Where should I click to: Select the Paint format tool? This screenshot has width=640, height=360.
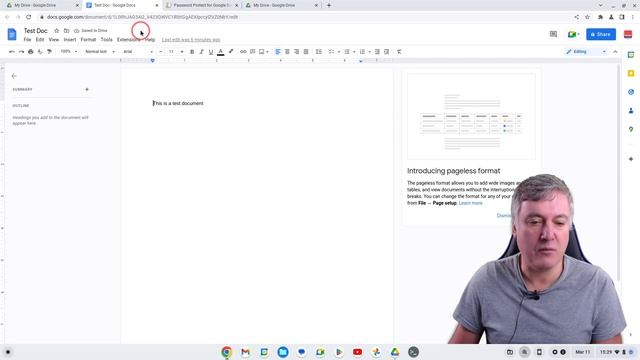tap(49, 52)
